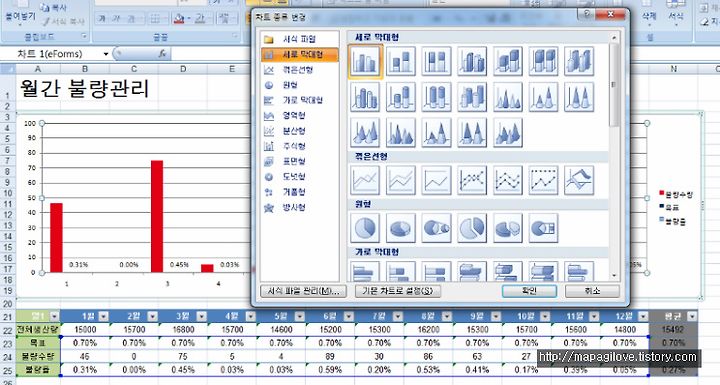Click the red 불량수량 legend entry
The height and width of the screenshot is (385, 720).
[676, 195]
